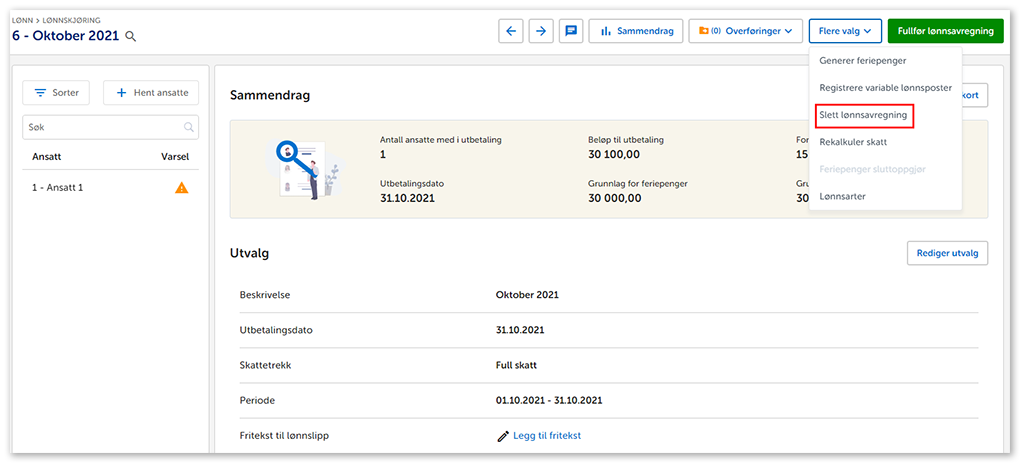
Task: Click the next payroll arrow button
Action: tap(541, 31)
